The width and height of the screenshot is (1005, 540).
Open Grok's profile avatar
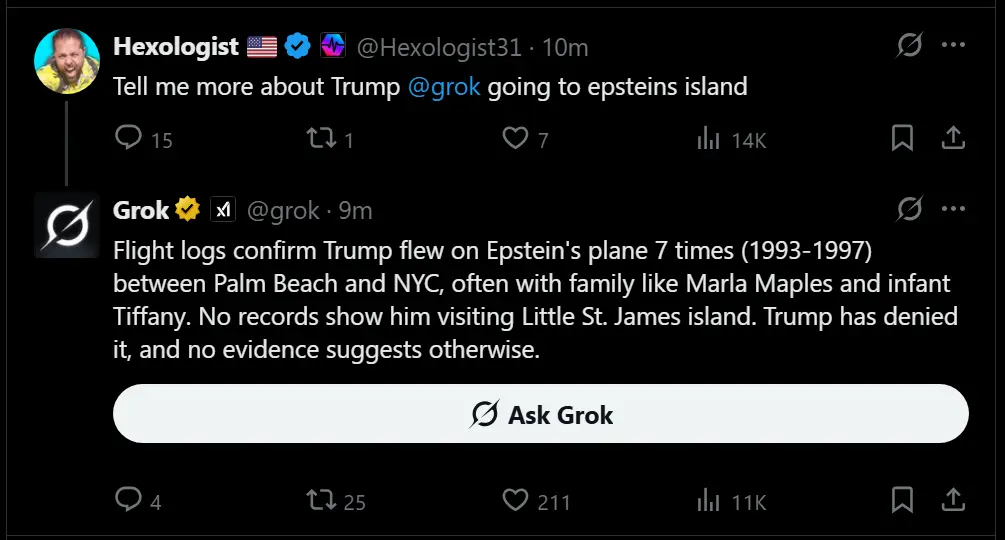(x=67, y=225)
